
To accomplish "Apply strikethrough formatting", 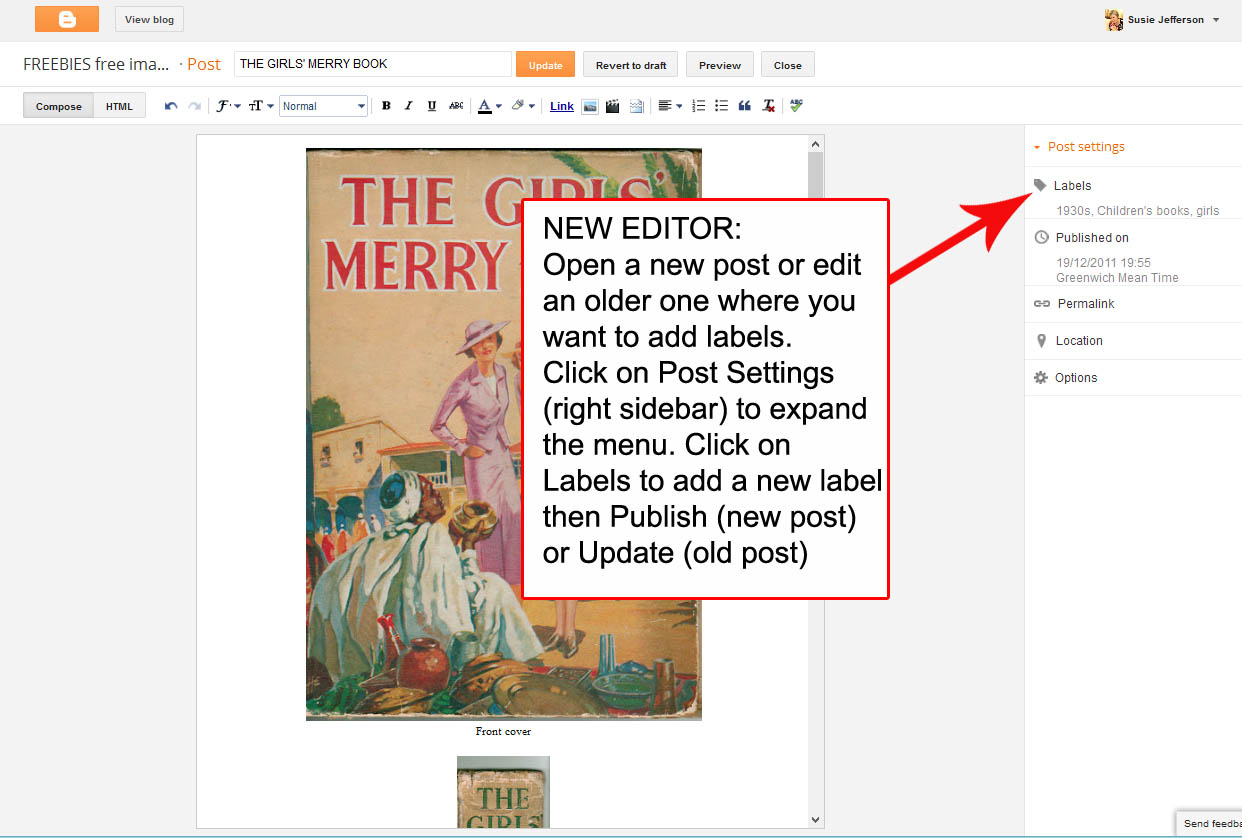I will [456, 106].
